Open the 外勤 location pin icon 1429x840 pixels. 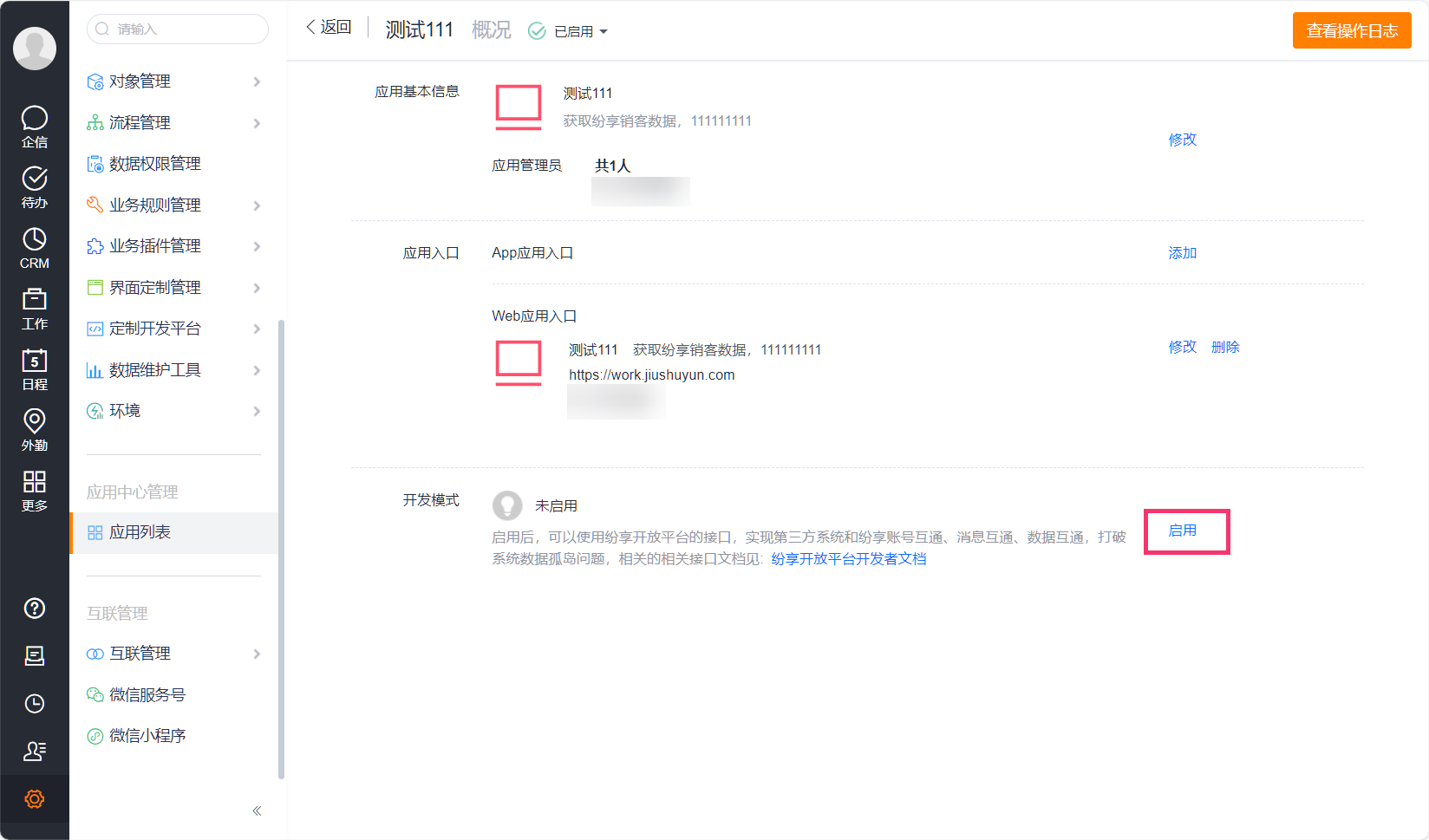pos(34,430)
